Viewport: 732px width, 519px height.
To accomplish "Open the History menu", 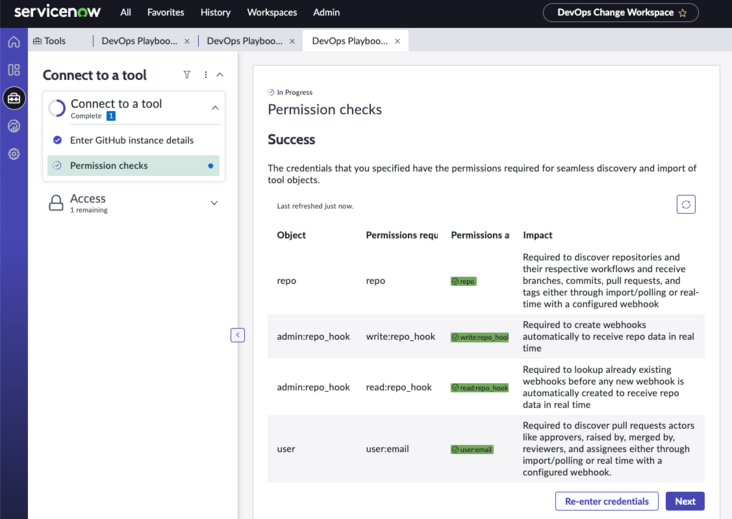I will [x=215, y=13].
